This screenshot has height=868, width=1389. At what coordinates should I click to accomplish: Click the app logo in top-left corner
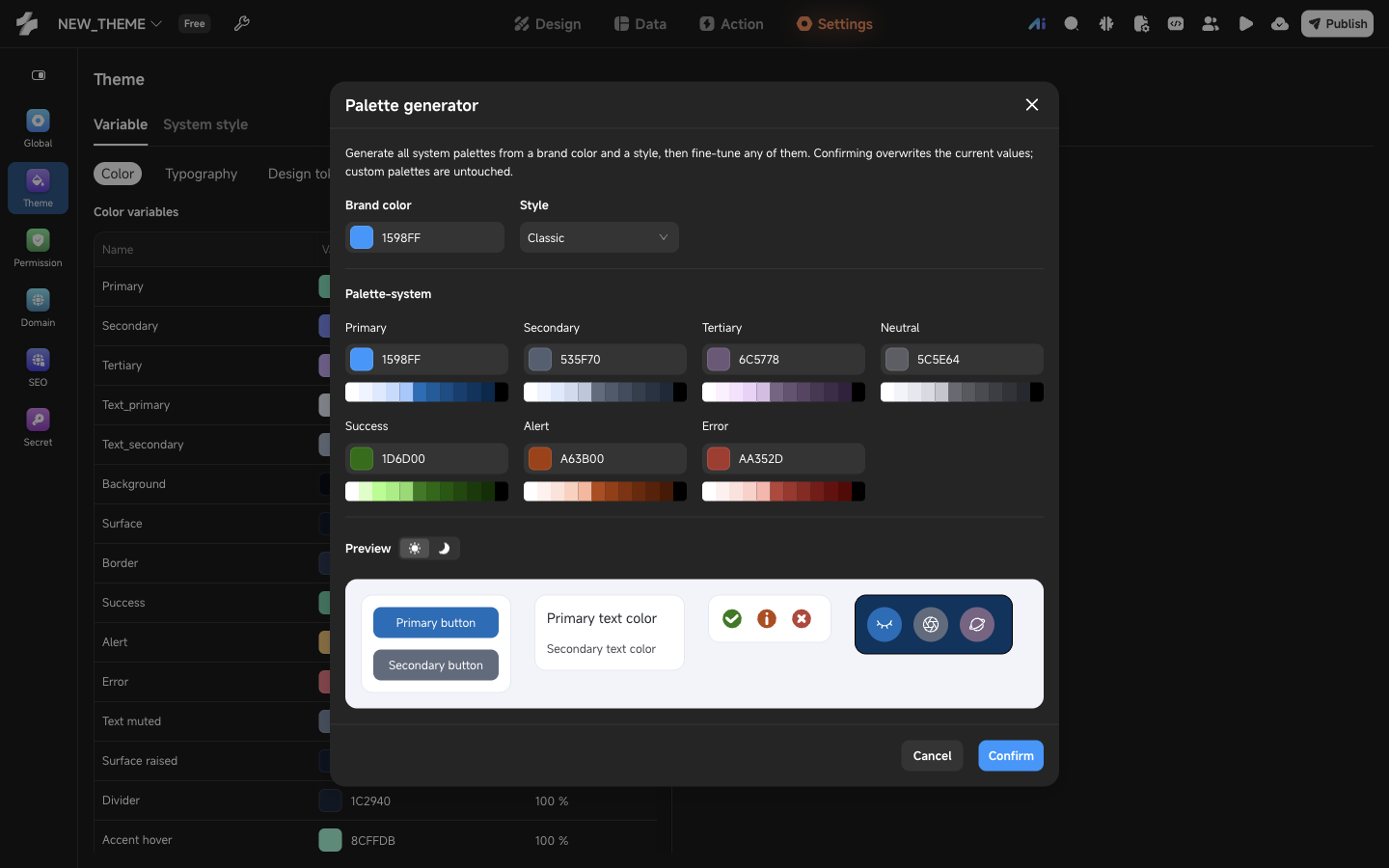tap(27, 24)
